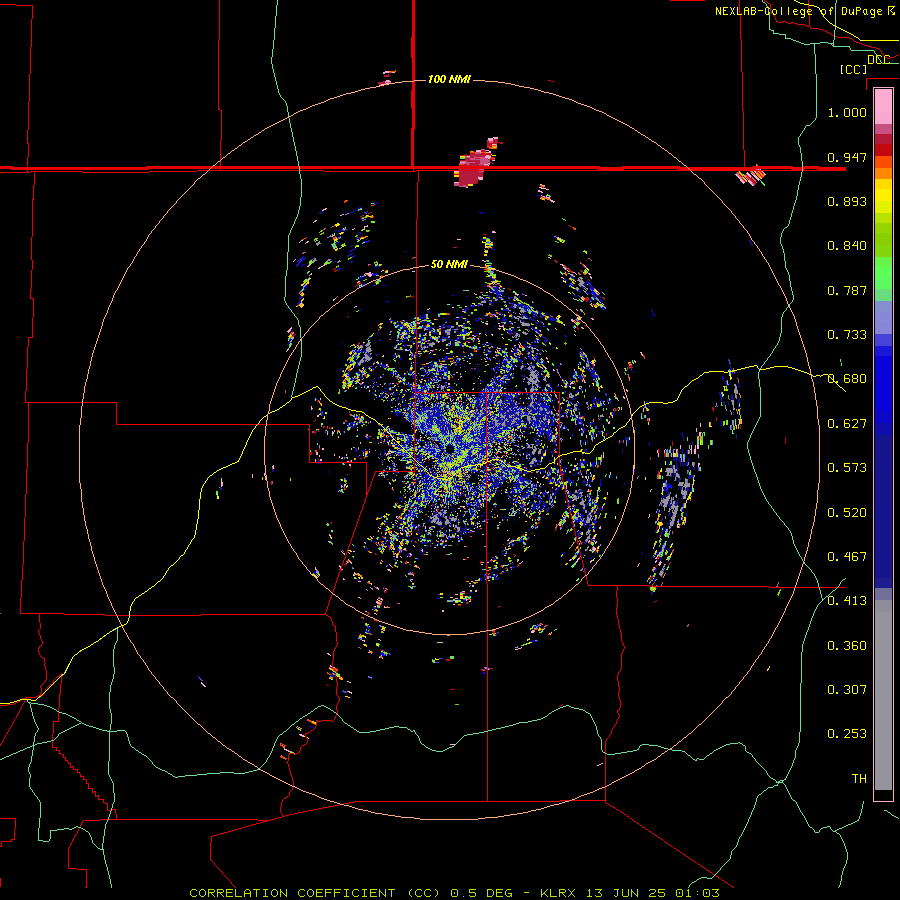The height and width of the screenshot is (900, 900).
Task: Click the 0.253 legend value
Action: pyautogui.click(x=847, y=734)
